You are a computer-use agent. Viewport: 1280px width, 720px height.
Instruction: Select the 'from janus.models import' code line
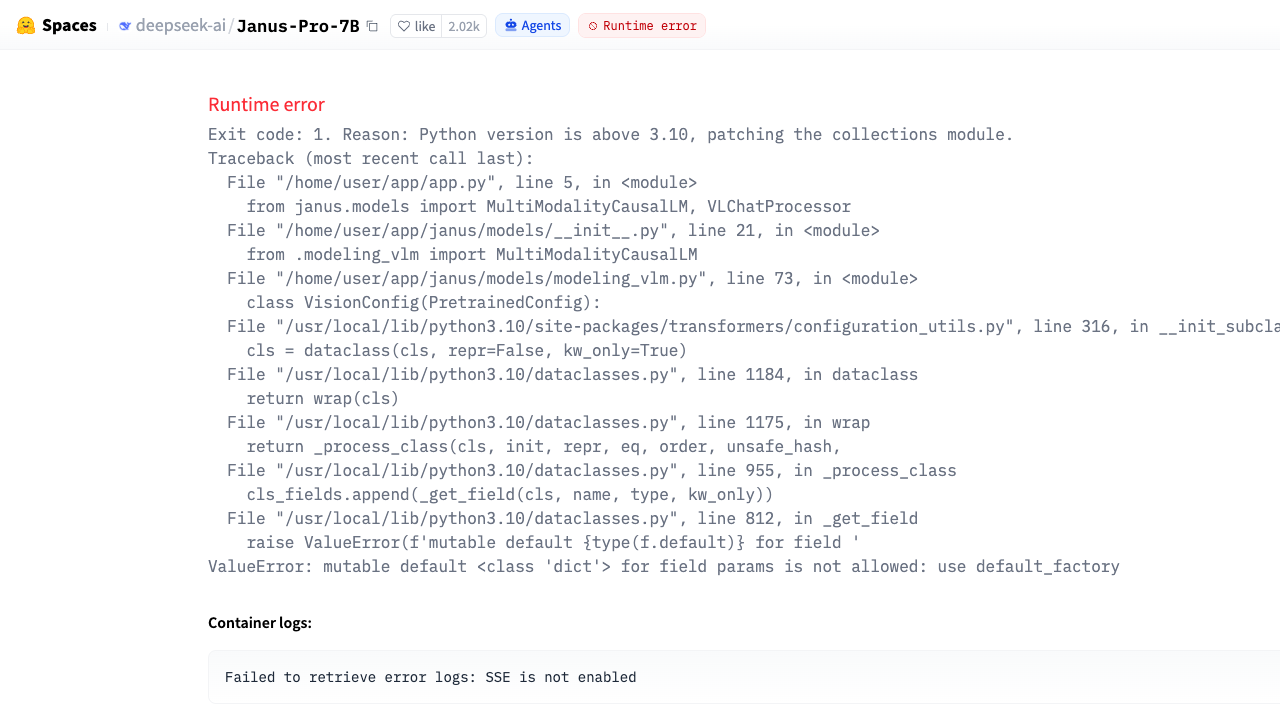[549, 207]
